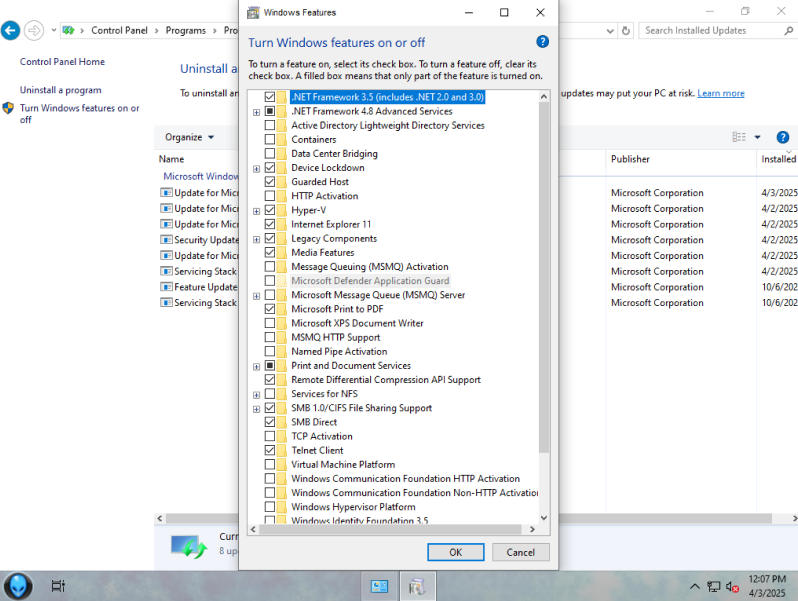Expand Services for NFS node
Screen dimensions: 798x601
tap(256, 395)
